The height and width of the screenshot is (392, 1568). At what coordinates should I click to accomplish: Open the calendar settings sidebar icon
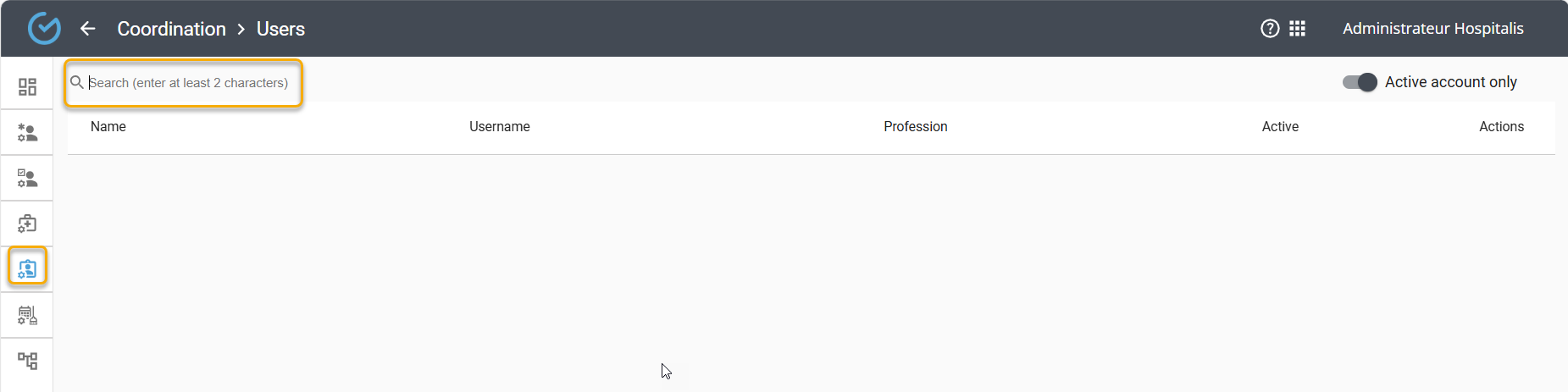point(27,316)
